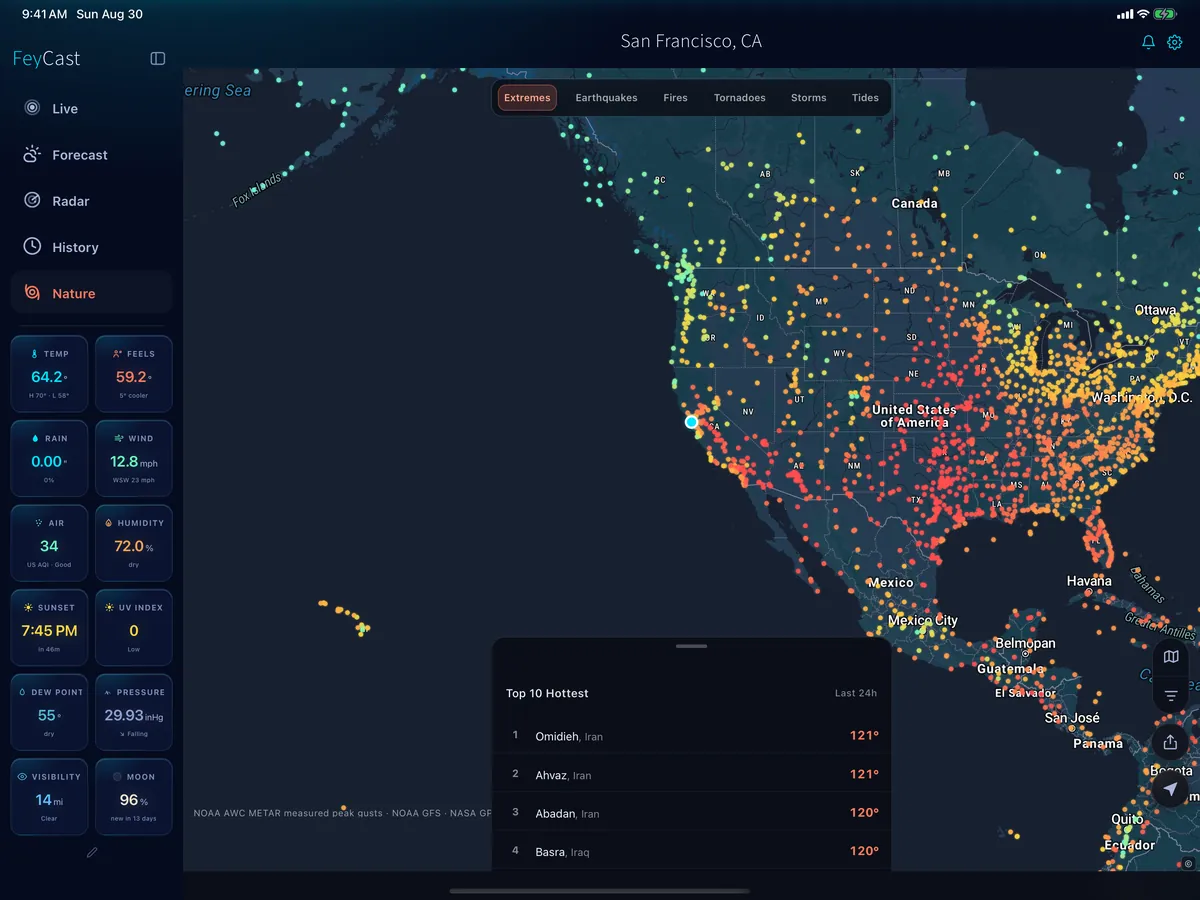Select the Nature section

click(x=92, y=293)
